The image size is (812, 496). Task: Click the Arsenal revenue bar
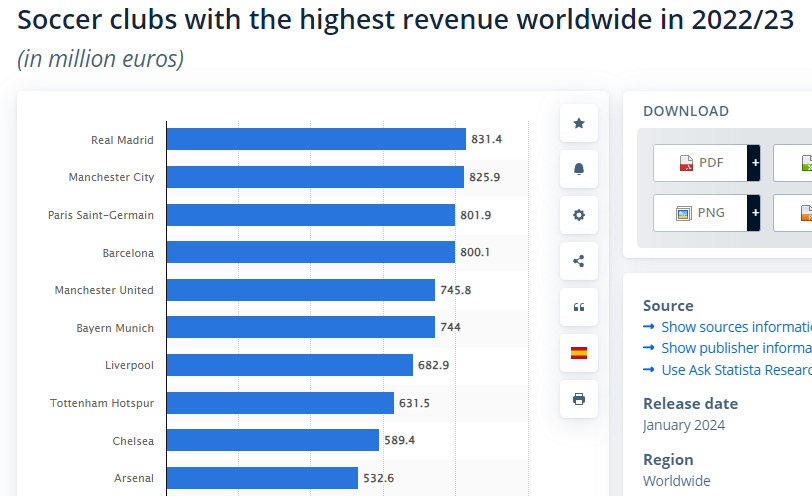(x=262, y=478)
